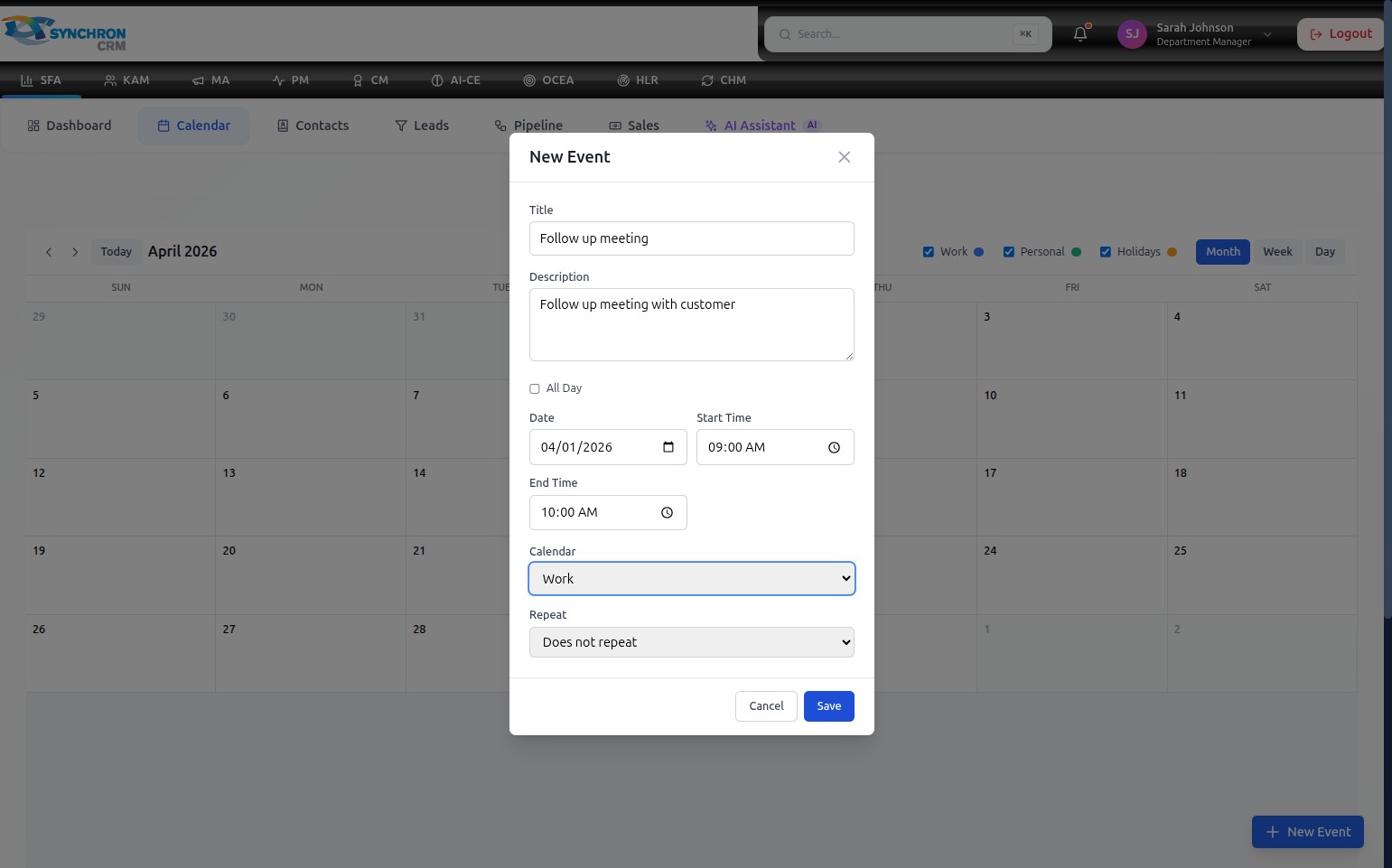Go to the Pipeline section
This screenshot has width=1392, height=868.
528,126
